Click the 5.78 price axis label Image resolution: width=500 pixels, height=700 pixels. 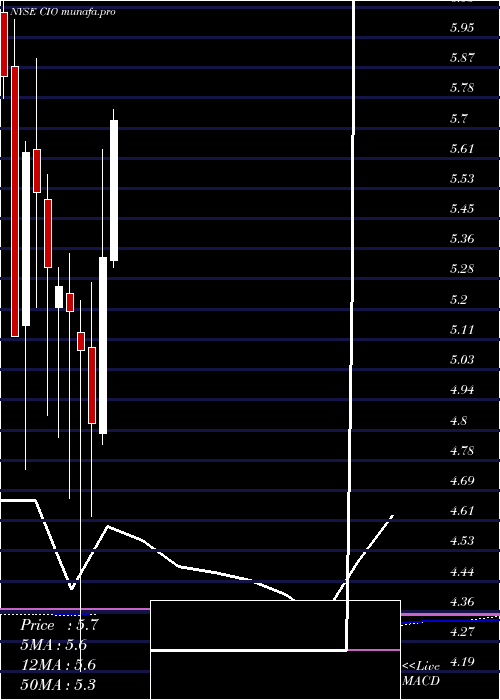point(462,88)
